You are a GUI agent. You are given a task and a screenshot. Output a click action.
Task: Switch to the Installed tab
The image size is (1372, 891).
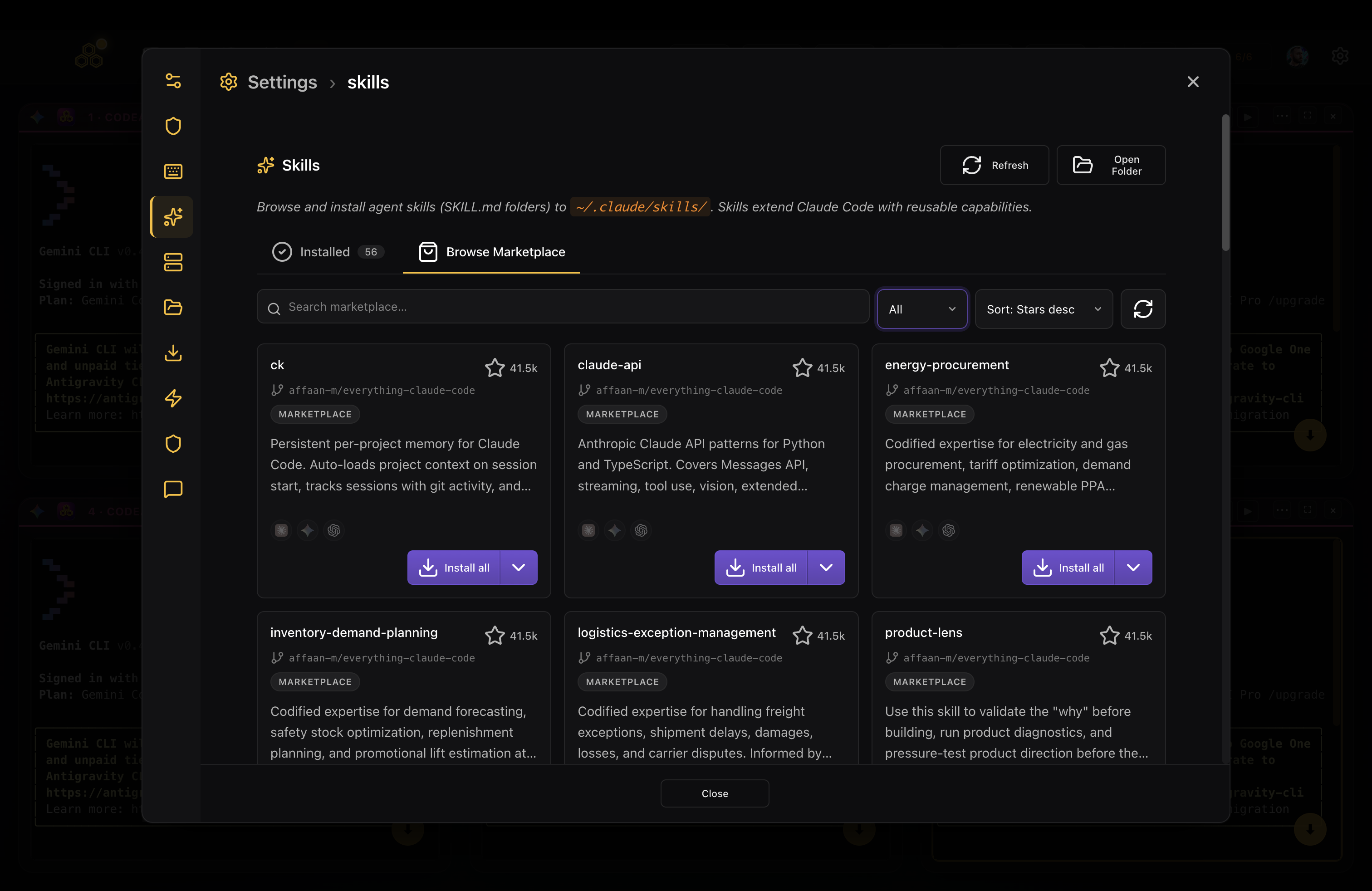tap(328, 252)
